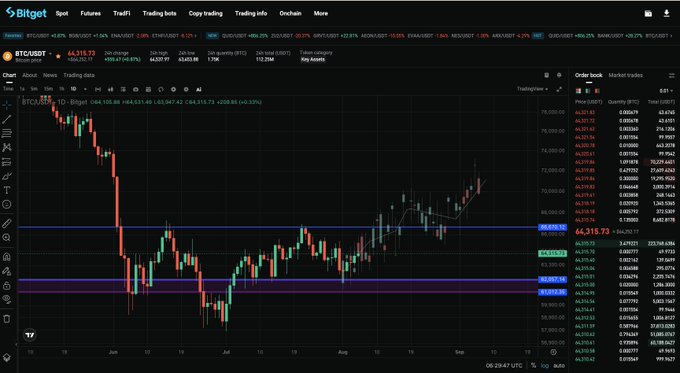
Task: Open the Futures menu
Action: click(x=91, y=13)
